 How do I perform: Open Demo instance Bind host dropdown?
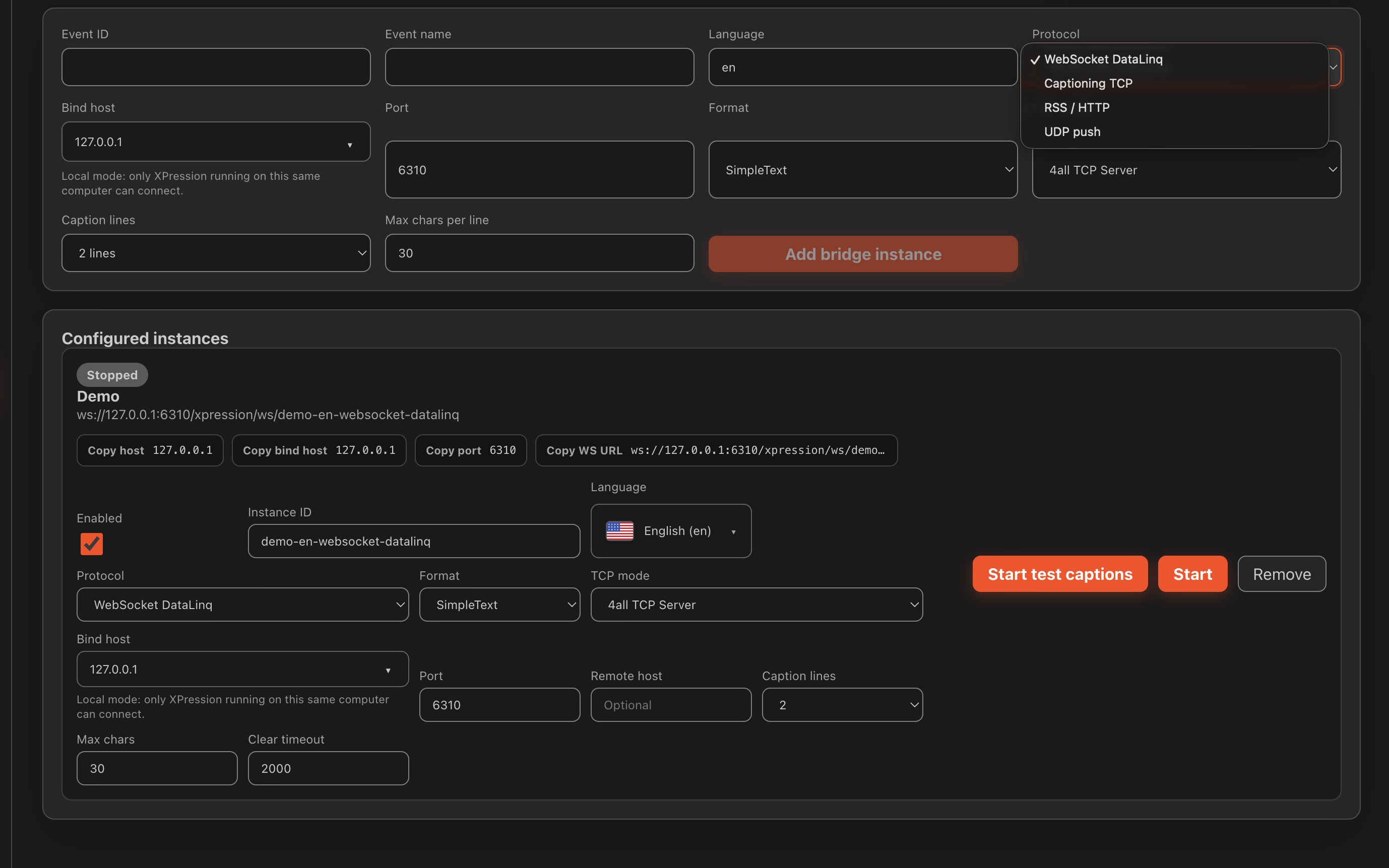[x=242, y=670]
